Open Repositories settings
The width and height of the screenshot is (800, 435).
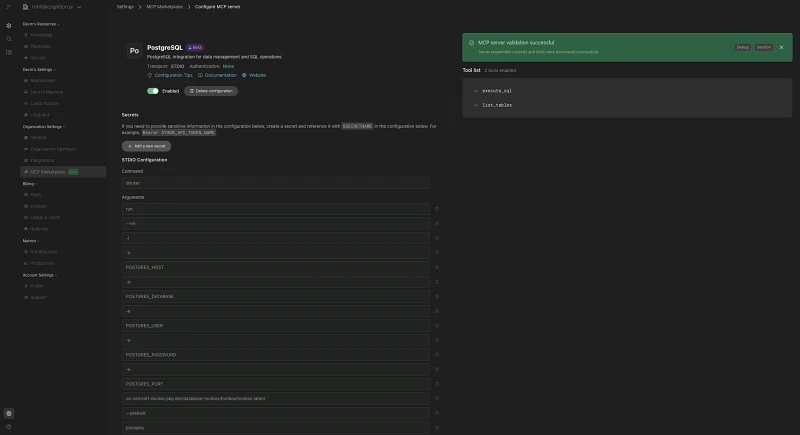(42, 81)
